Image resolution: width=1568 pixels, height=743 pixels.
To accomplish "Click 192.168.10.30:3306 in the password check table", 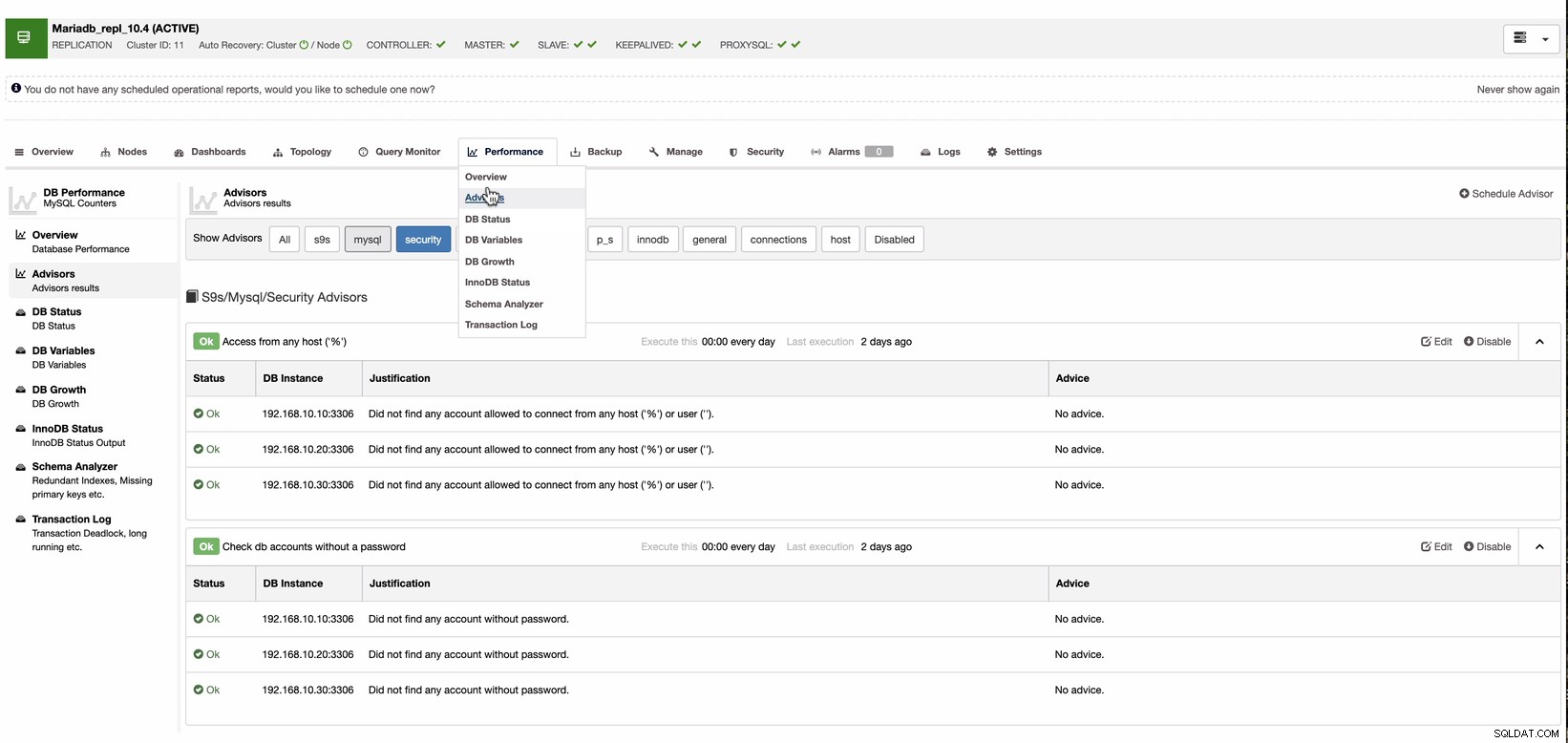I will (307, 690).
